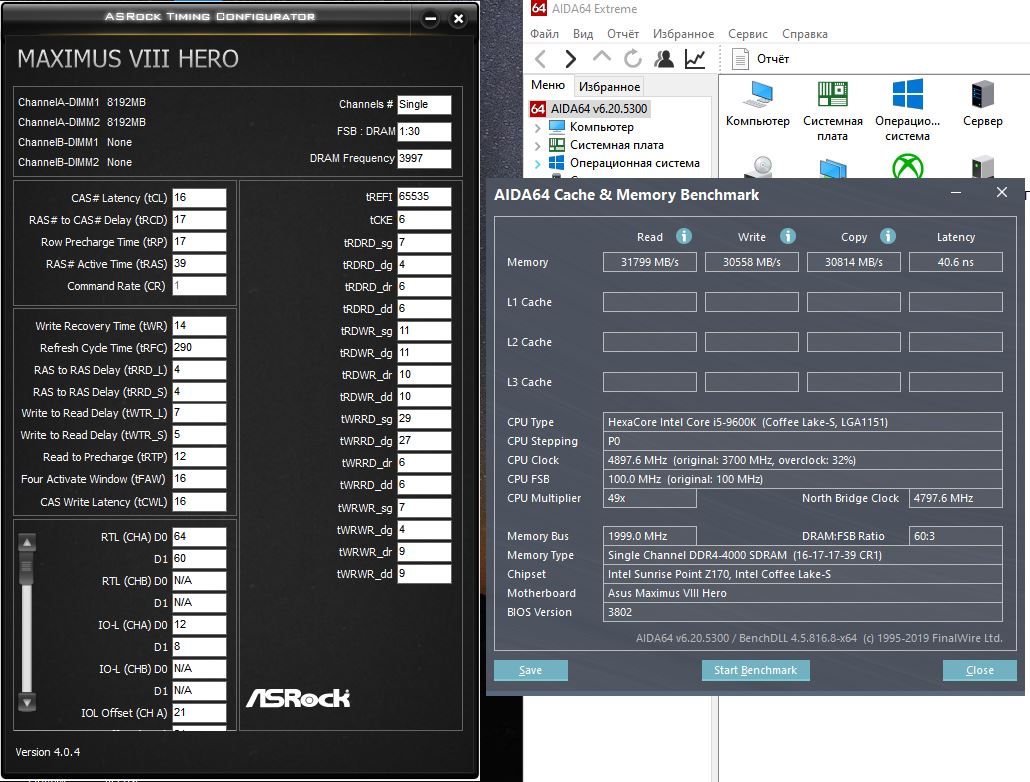
Task: Open the AIDA64 graph chart icon
Action: point(695,59)
